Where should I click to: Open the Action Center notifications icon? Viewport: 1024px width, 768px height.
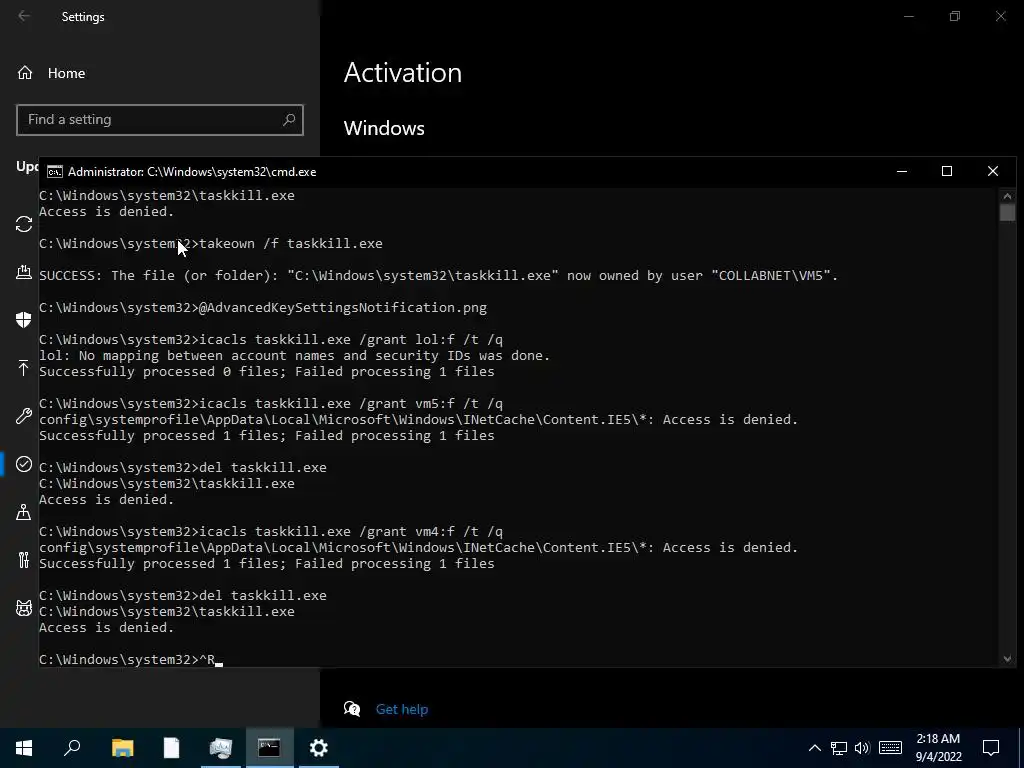coord(991,748)
